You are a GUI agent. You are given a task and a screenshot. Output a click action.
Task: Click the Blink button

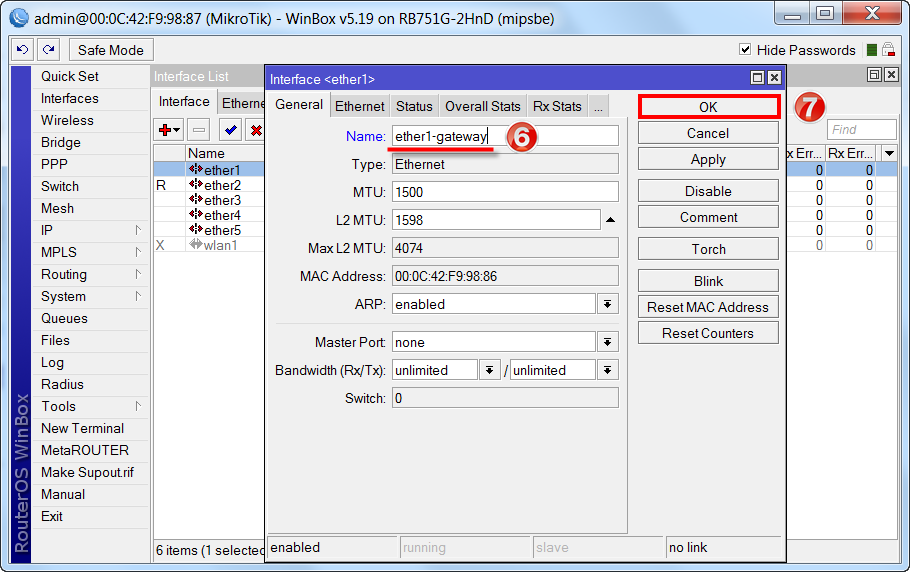708,281
